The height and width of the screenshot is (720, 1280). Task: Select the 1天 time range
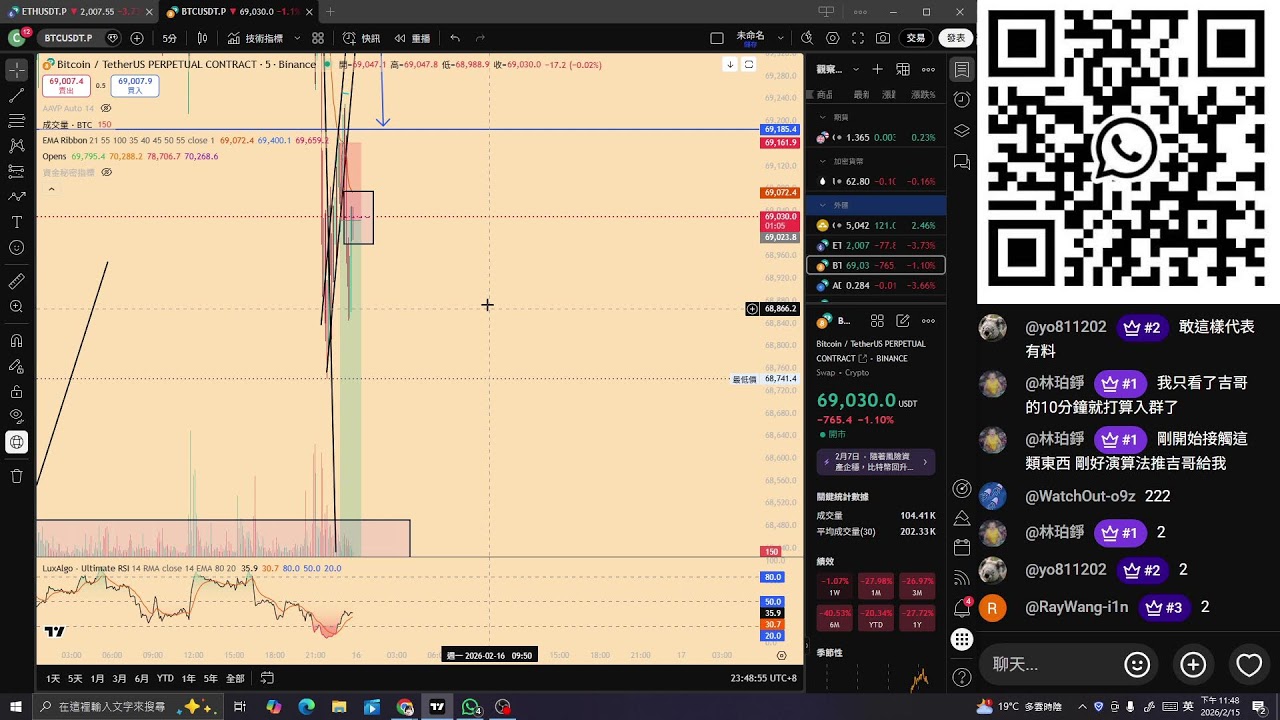pyautogui.click(x=53, y=678)
